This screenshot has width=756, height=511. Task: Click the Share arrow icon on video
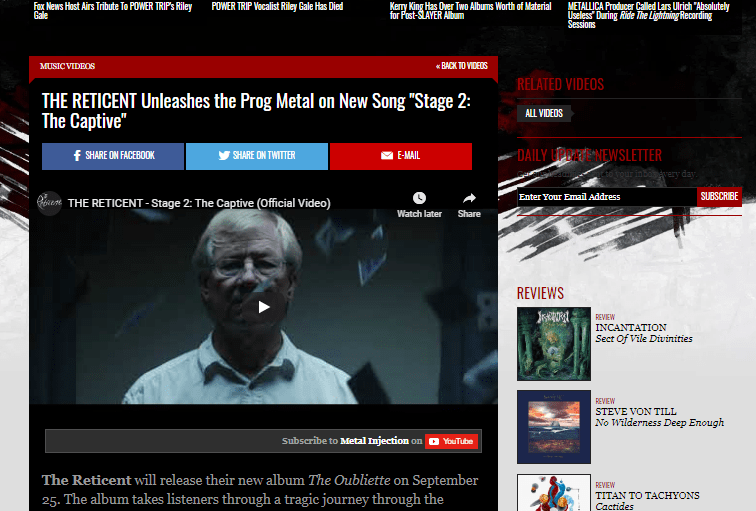[469, 198]
